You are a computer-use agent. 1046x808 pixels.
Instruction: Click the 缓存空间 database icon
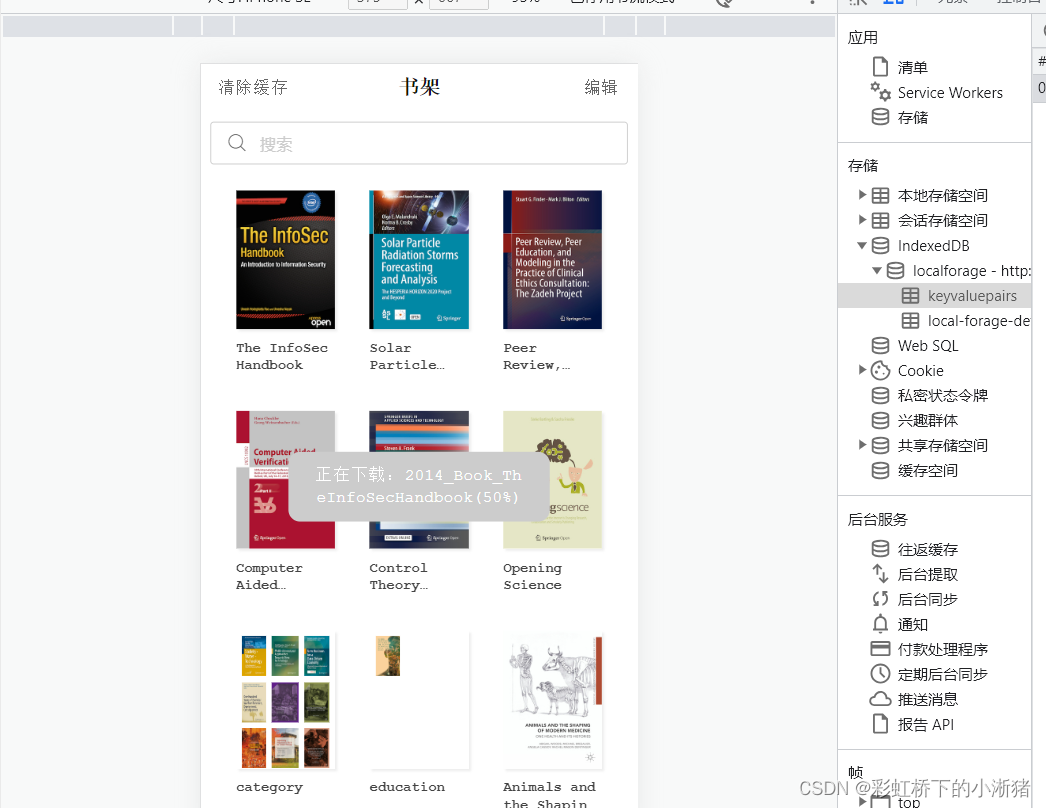click(x=880, y=470)
